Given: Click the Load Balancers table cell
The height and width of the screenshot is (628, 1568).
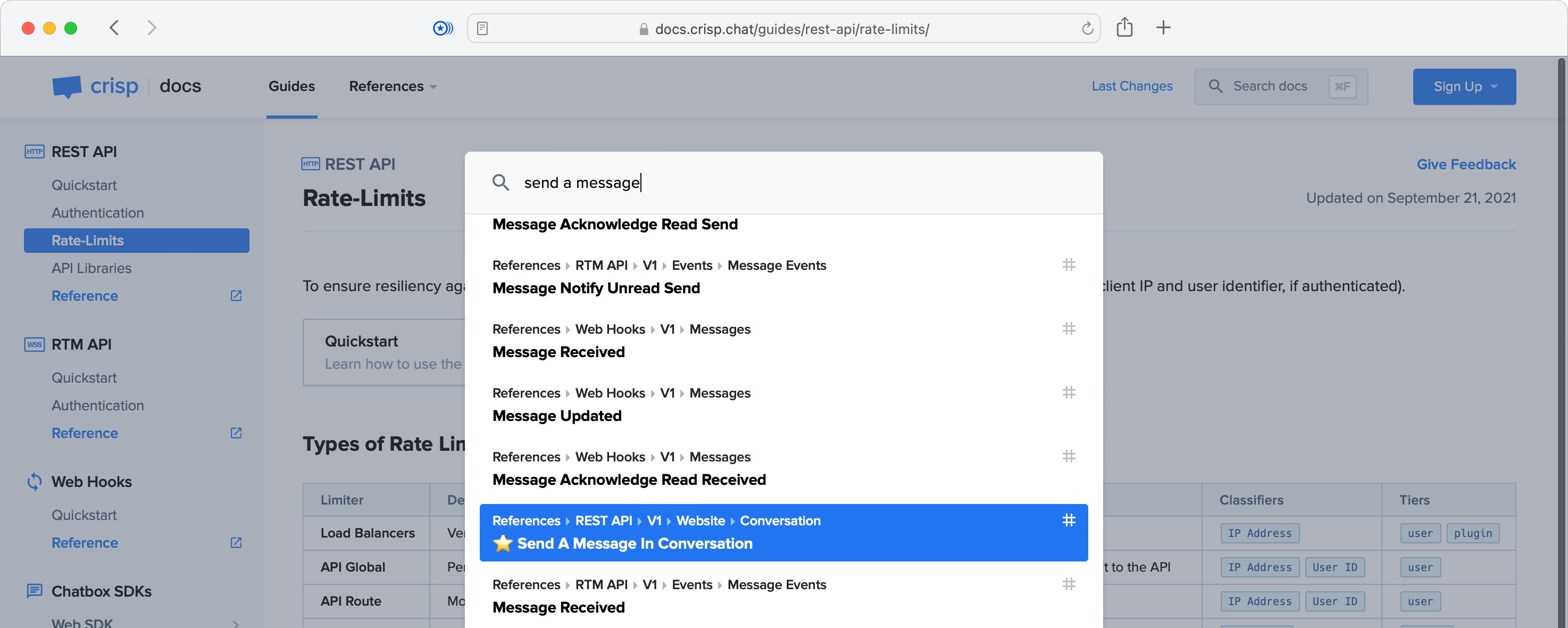Looking at the screenshot, I should (367, 533).
